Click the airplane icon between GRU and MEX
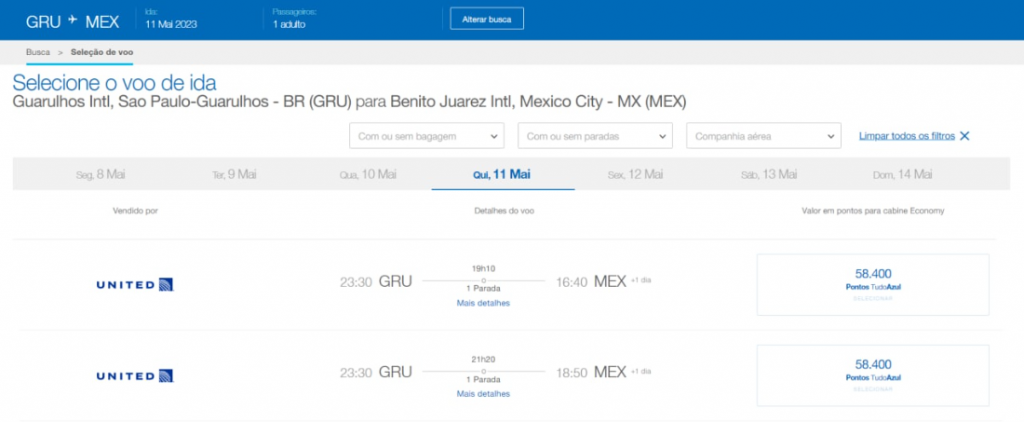This screenshot has height=422, width=1024. click(x=71, y=20)
